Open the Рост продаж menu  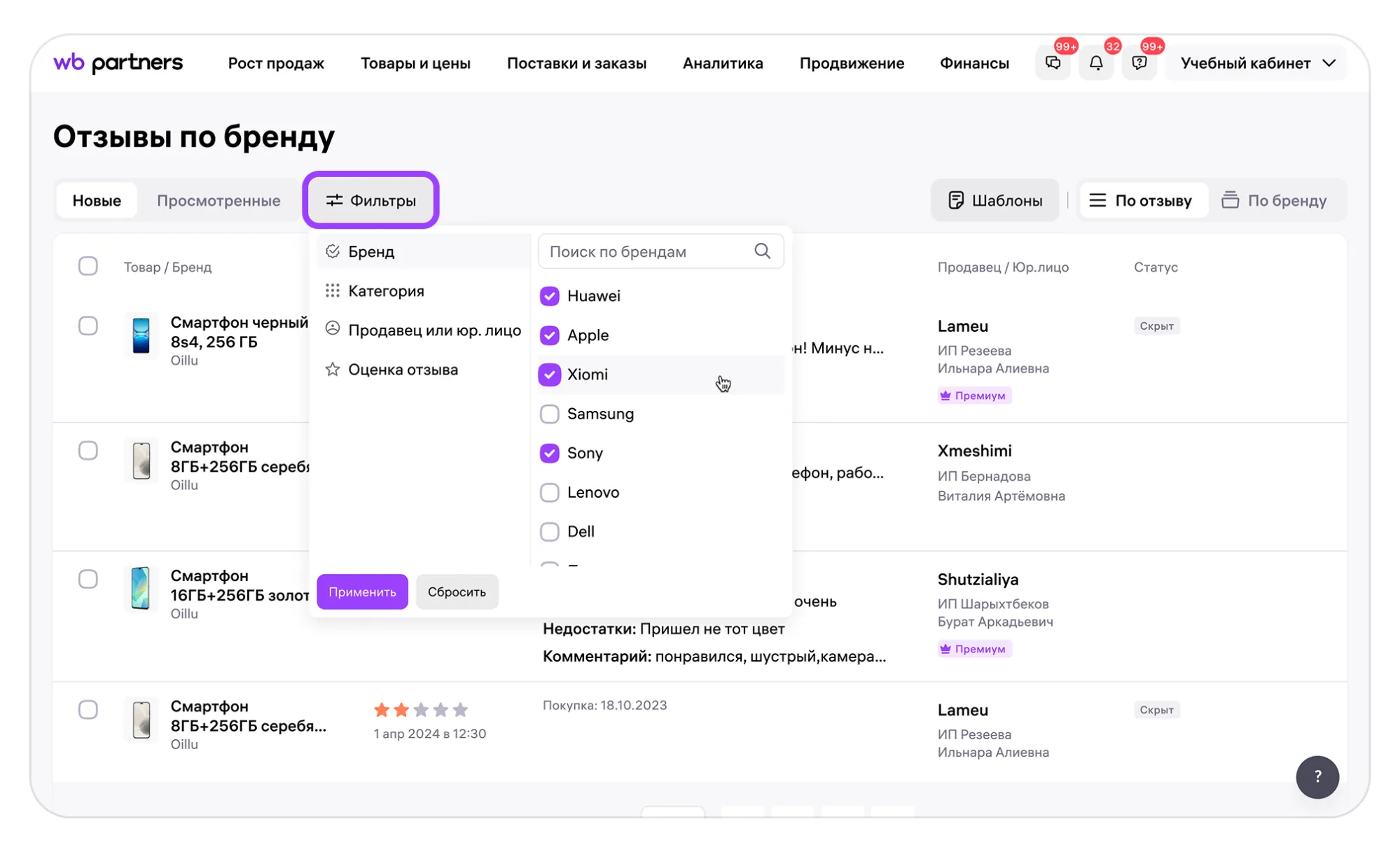(276, 63)
